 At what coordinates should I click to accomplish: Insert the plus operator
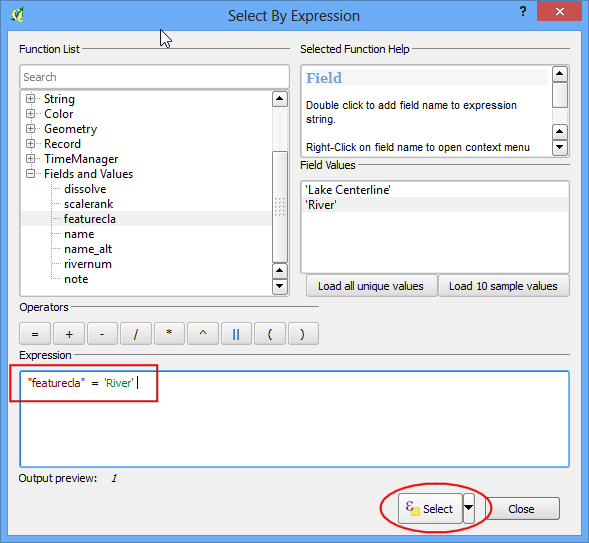[69, 333]
